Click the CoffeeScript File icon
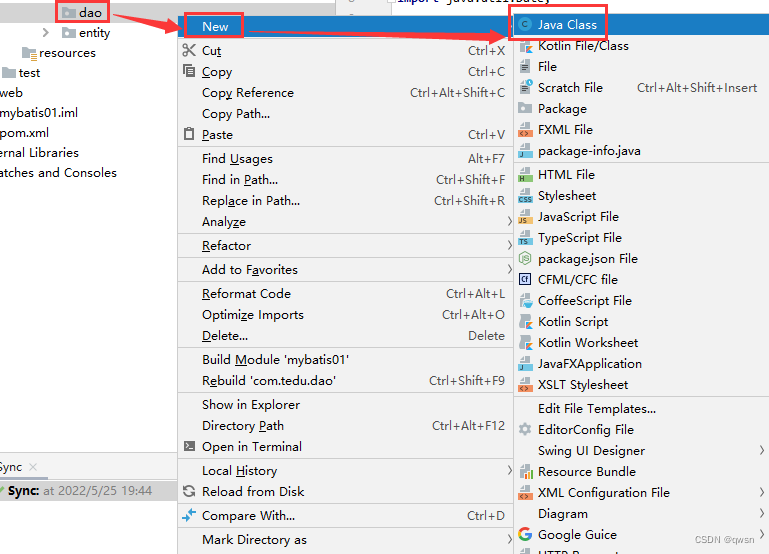The width and height of the screenshot is (769, 554). 525,301
